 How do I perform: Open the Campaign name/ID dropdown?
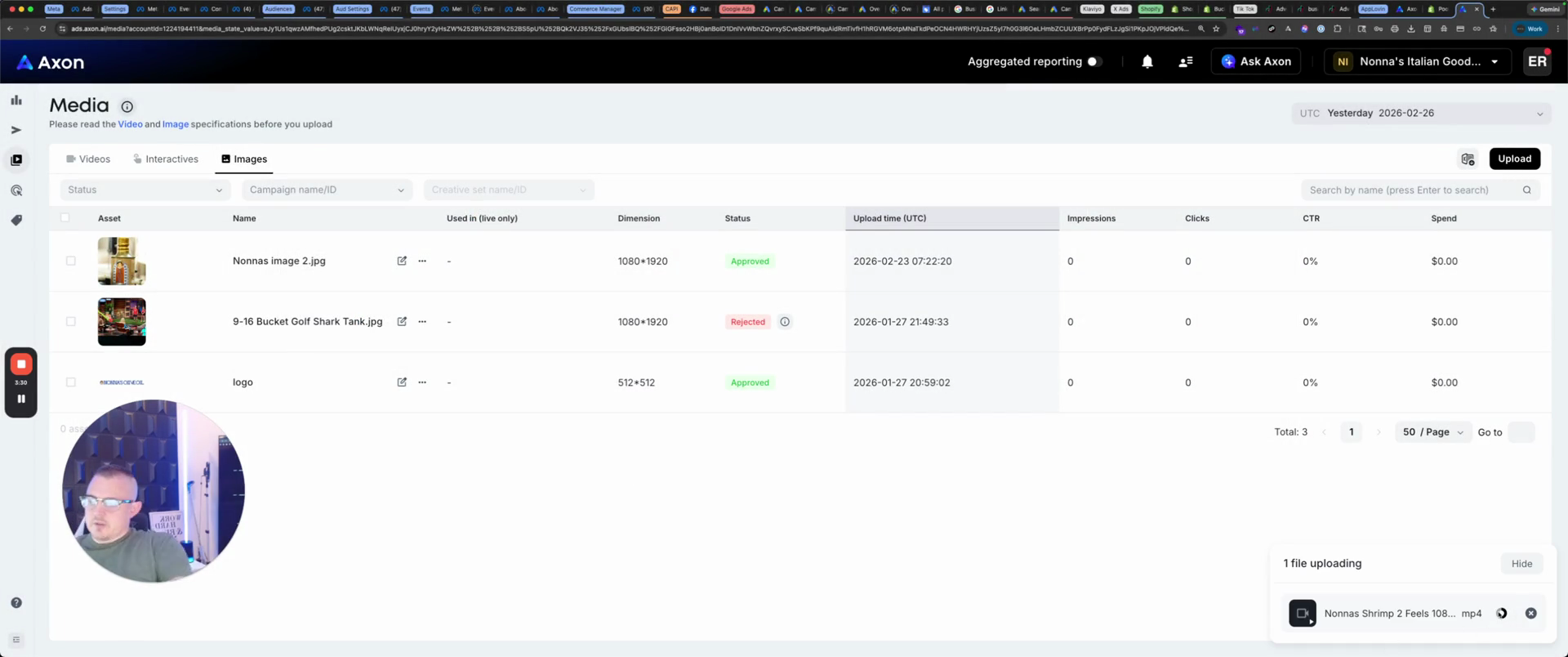(x=327, y=190)
